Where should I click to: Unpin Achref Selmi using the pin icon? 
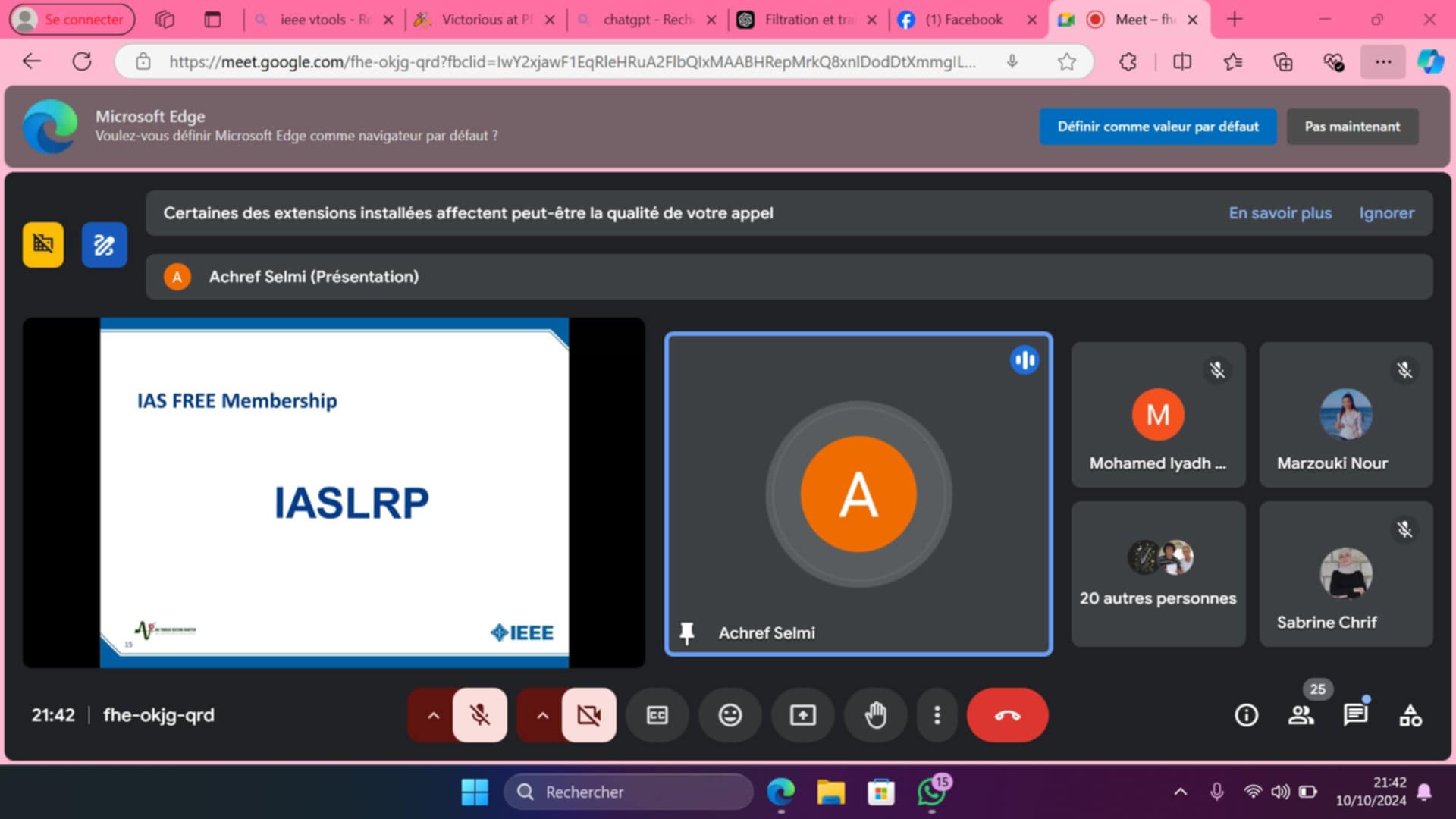click(686, 632)
